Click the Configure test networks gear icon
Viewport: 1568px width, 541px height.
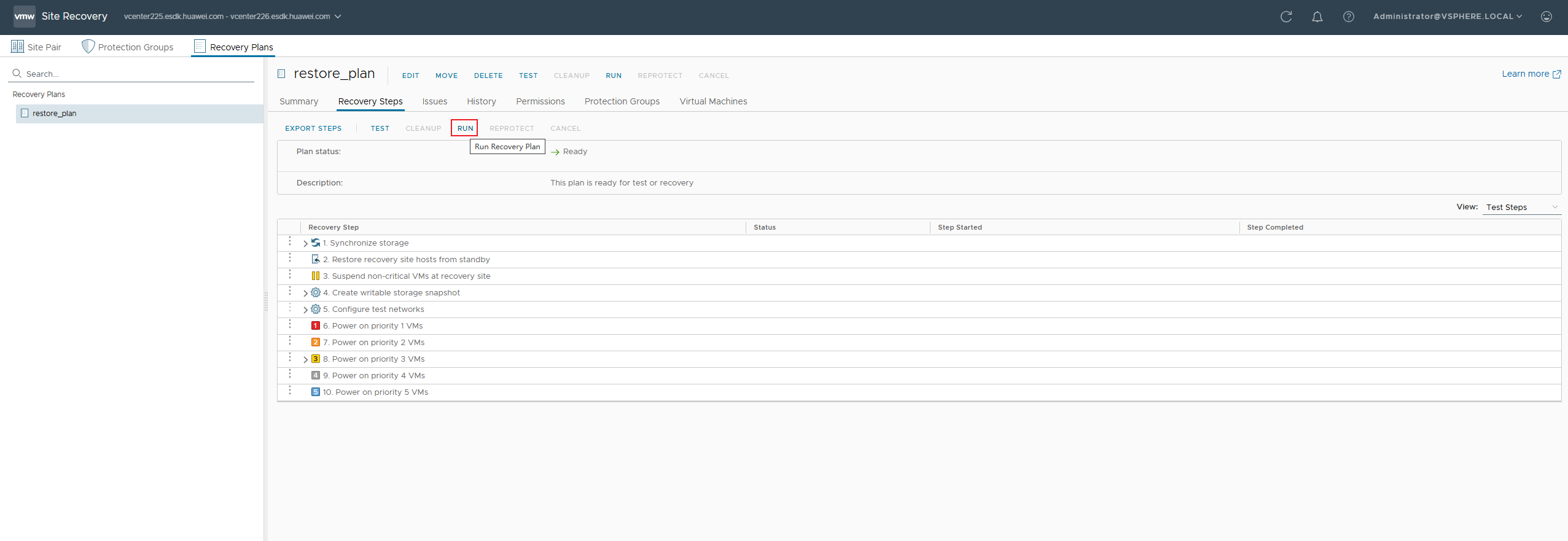coord(316,309)
